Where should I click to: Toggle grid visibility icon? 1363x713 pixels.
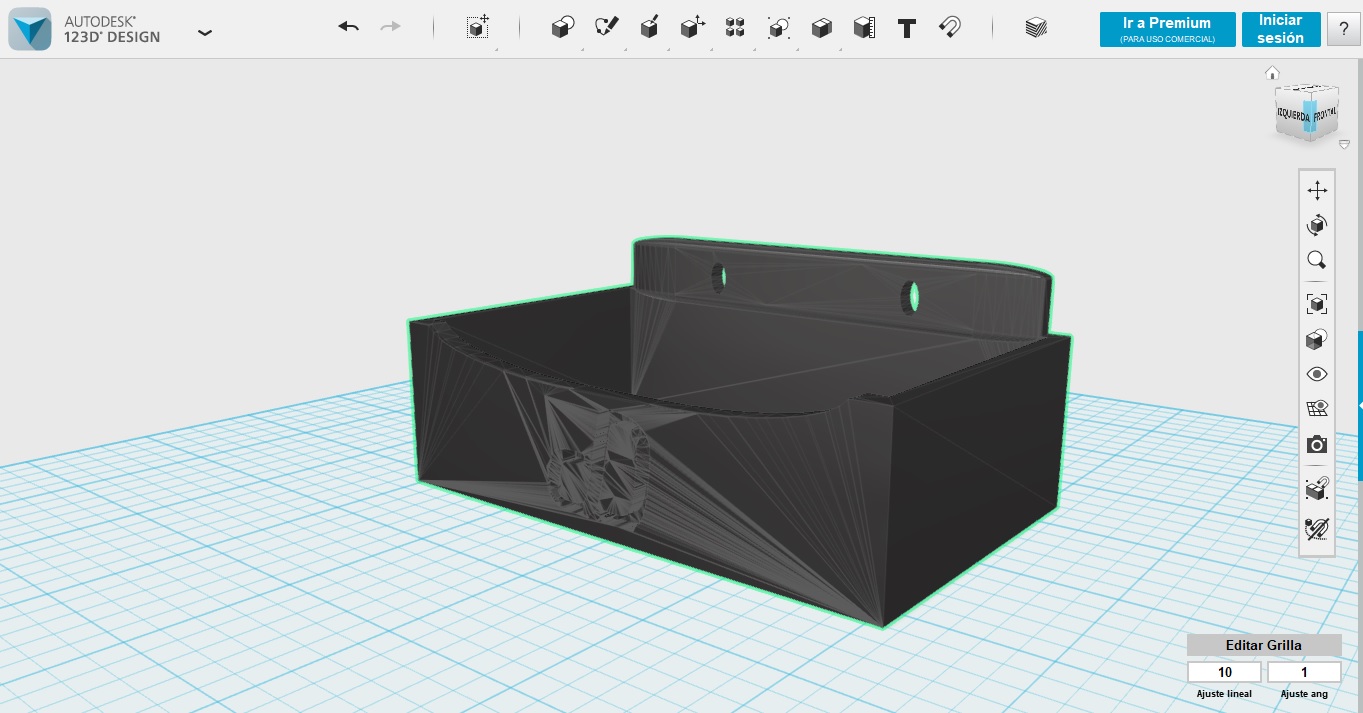(x=1317, y=409)
